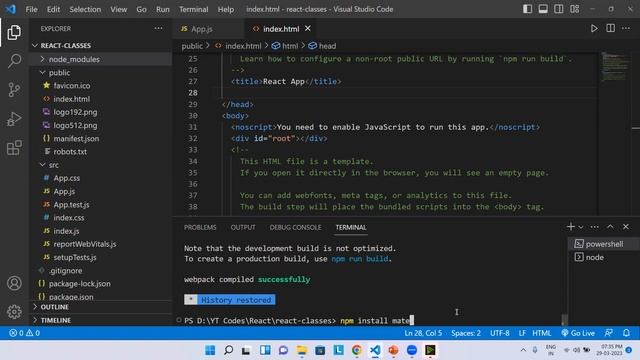The image size is (640, 360).
Task: Open the Search view in activity bar
Action: pos(14,61)
